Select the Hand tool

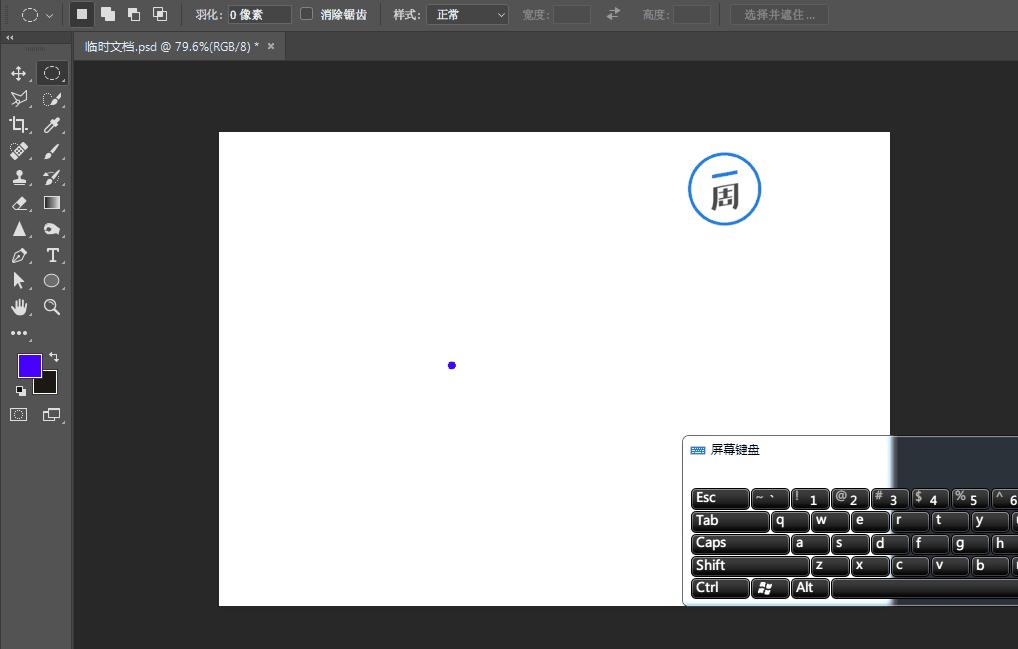pyautogui.click(x=18, y=307)
